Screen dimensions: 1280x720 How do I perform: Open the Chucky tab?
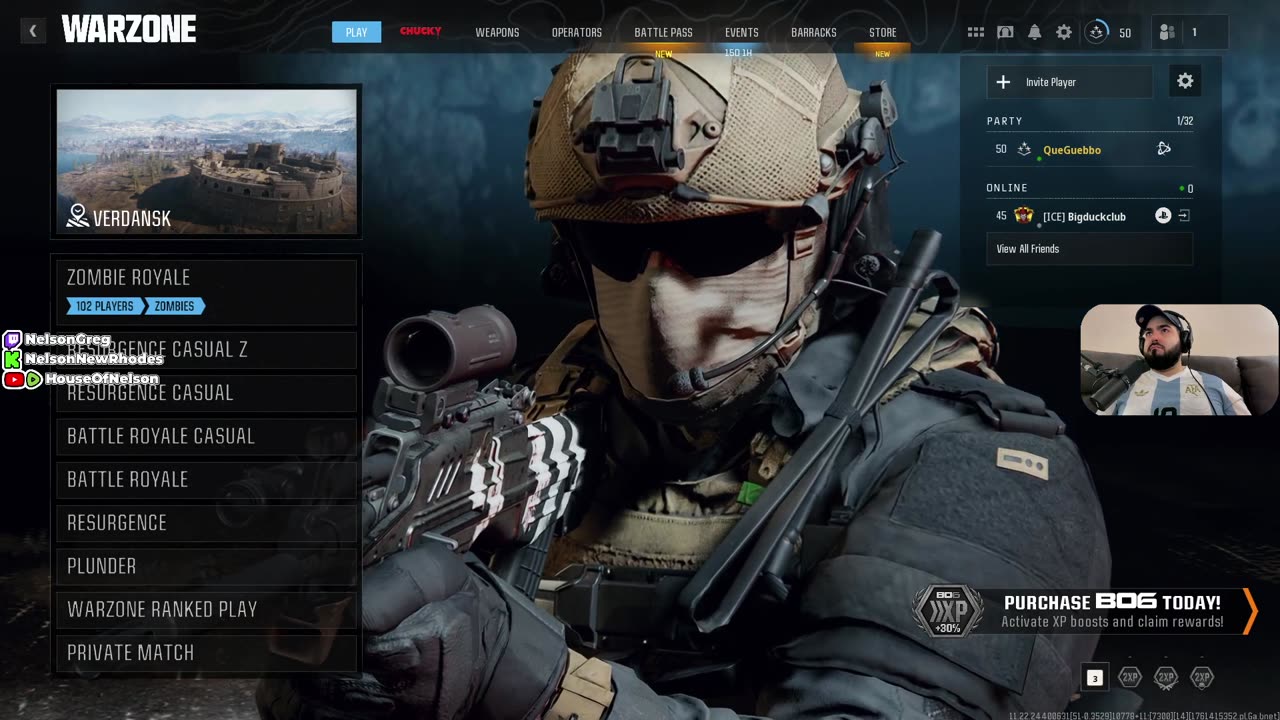tap(421, 32)
